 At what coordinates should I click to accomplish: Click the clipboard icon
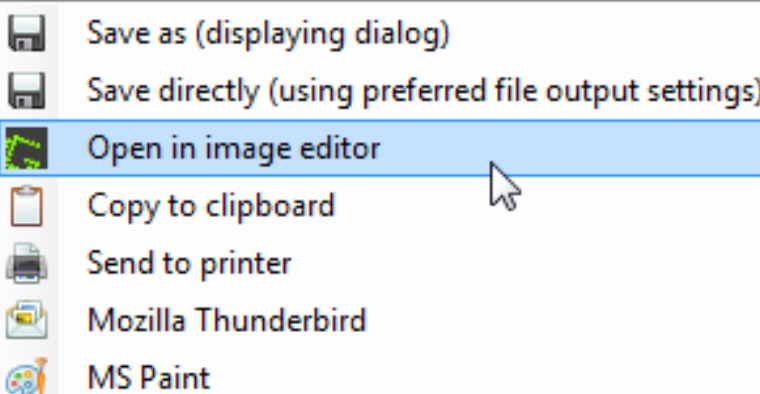[27, 205]
